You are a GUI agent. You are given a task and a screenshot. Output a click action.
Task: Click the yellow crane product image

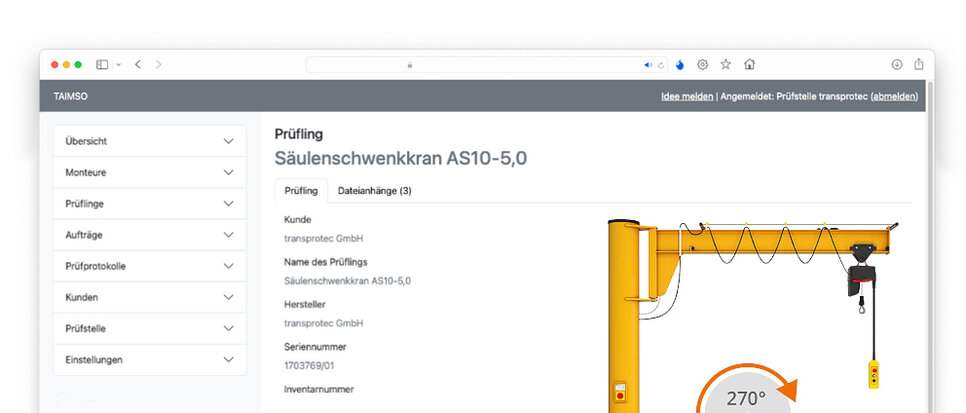coord(753,316)
